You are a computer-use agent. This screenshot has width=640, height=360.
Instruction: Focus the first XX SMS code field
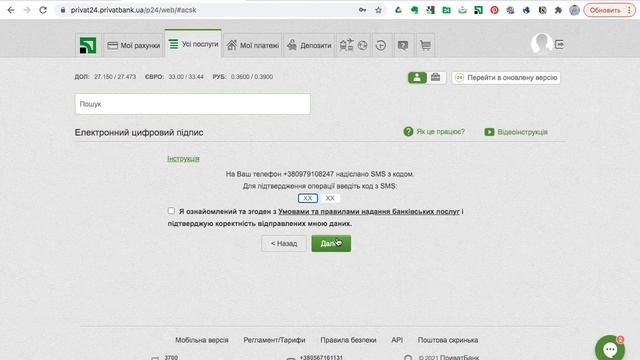308,198
